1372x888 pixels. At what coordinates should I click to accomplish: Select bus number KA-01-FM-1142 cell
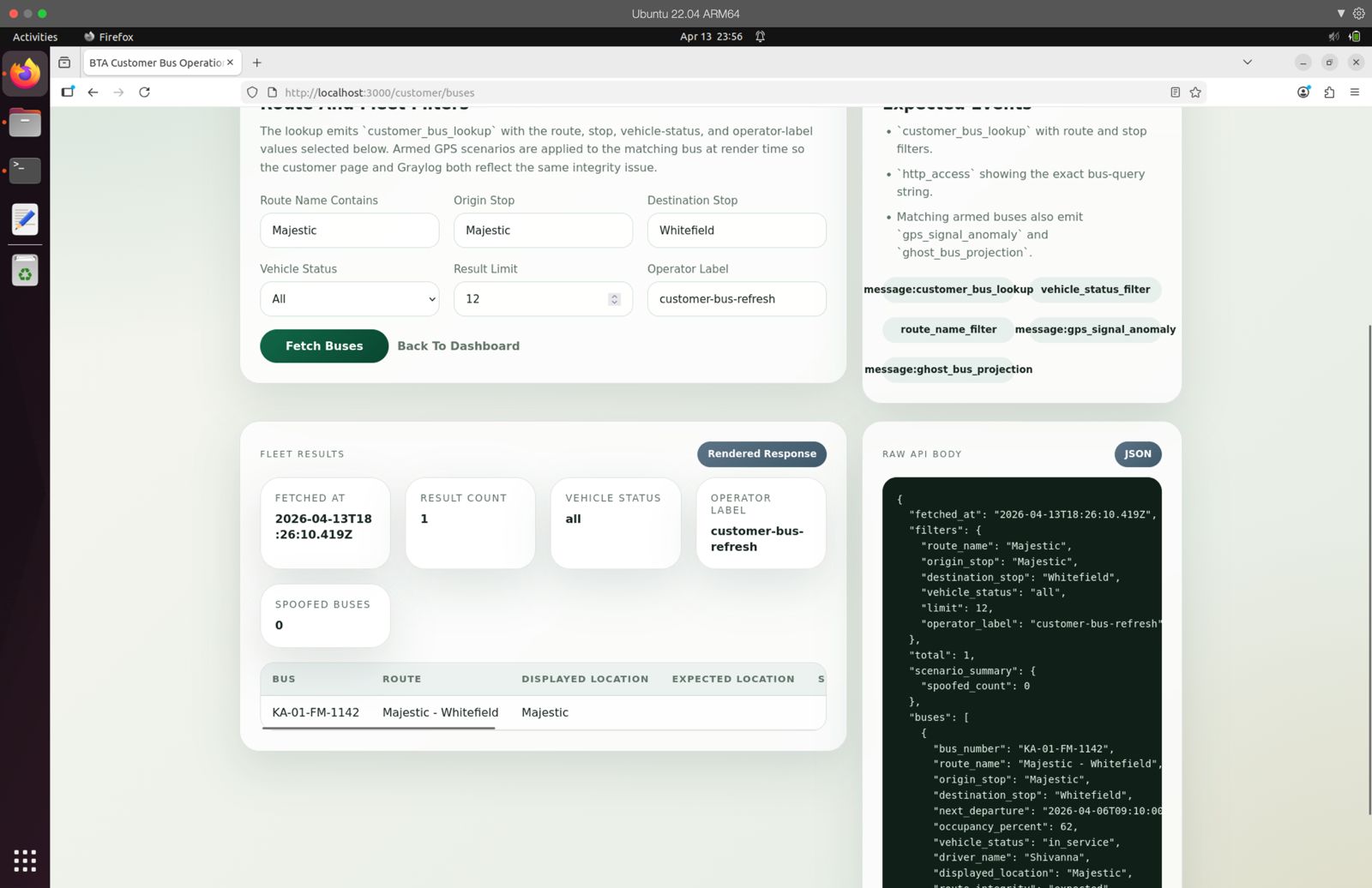pyautogui.click(x=316, y=712)
